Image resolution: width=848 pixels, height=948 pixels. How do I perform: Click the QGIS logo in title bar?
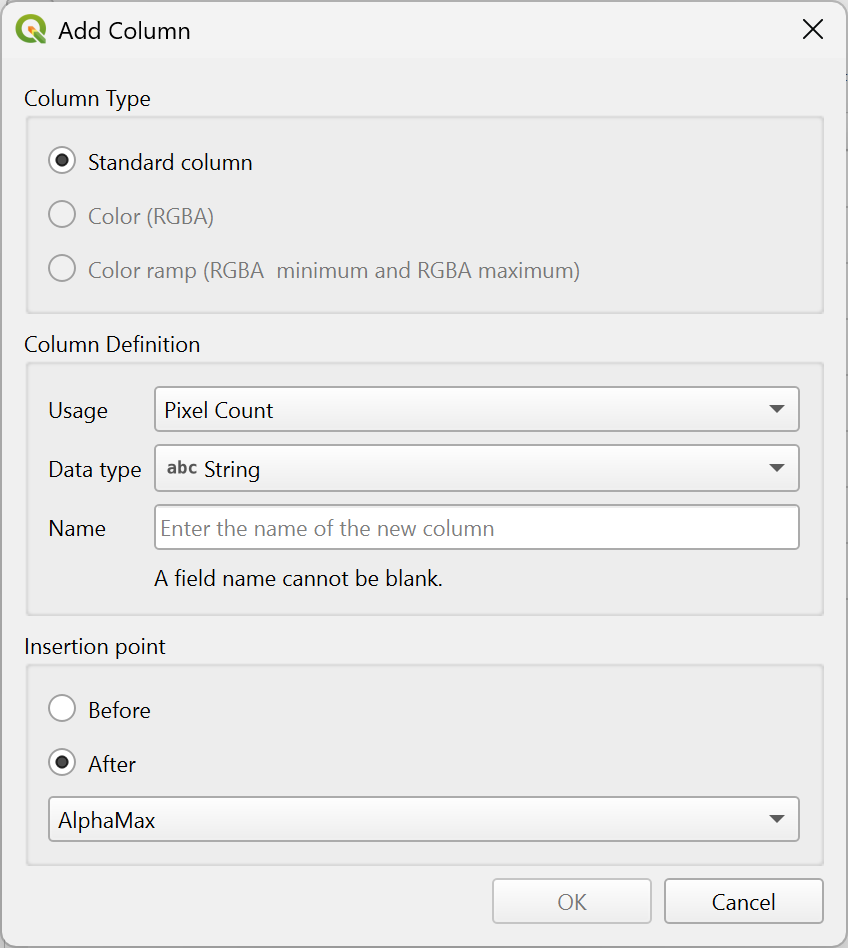pyautogui.click(x=32, y=30)
